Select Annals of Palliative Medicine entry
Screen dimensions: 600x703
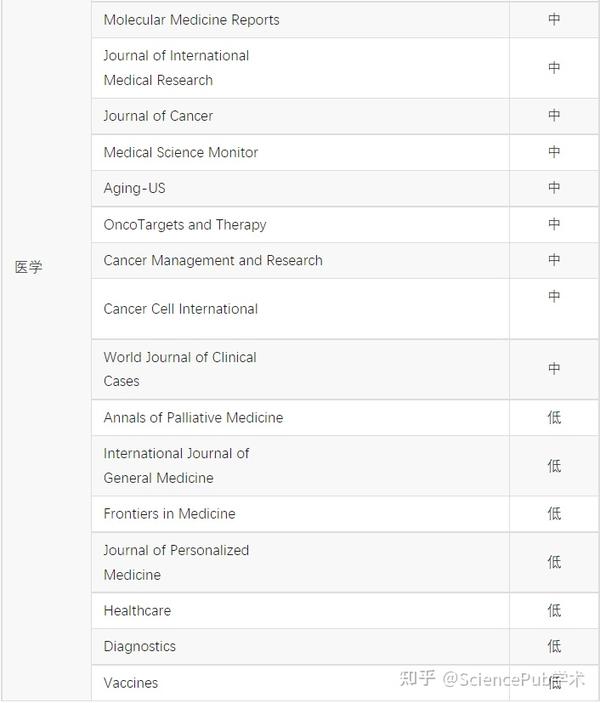(193, 417)
